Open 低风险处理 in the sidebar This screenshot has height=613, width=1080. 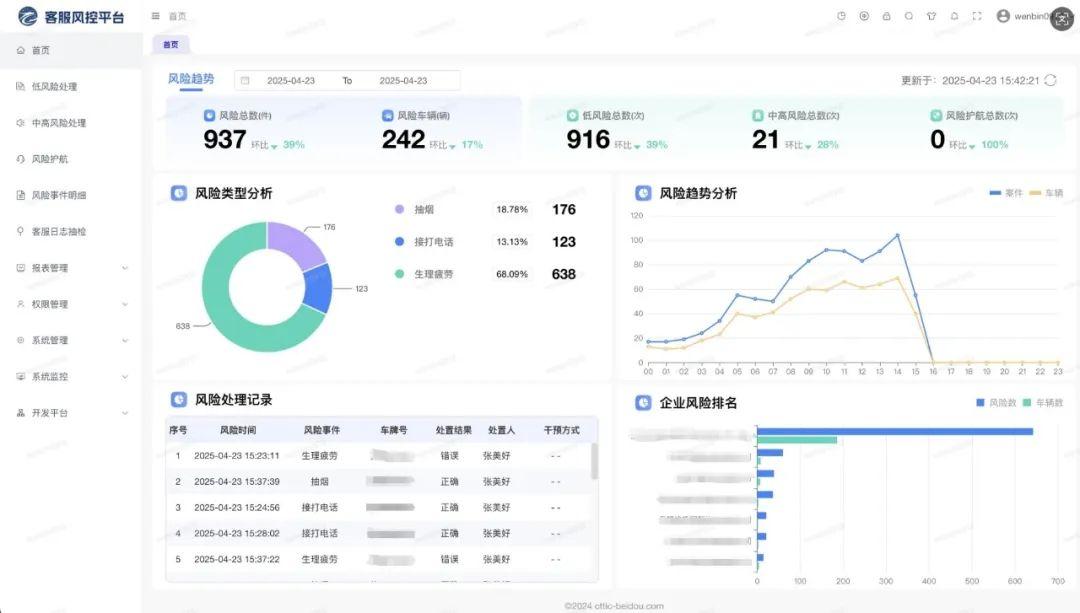pyautogui.click(x=71, y=87)
